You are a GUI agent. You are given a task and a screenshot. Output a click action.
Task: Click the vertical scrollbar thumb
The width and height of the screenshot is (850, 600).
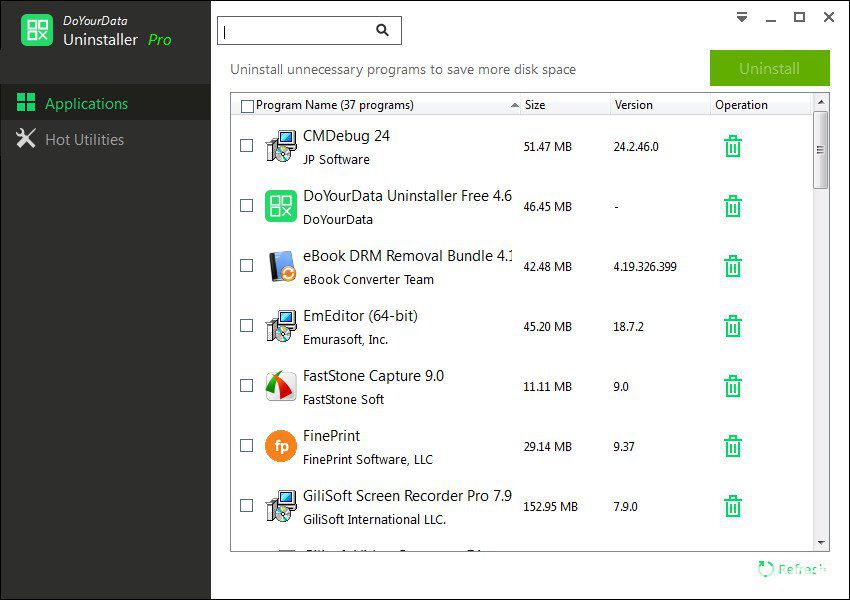tap(821, 150)
